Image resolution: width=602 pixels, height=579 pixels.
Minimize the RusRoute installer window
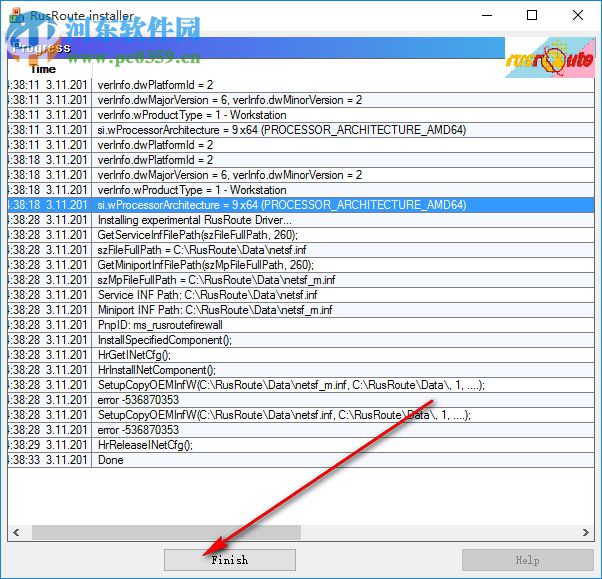point(487,15)
